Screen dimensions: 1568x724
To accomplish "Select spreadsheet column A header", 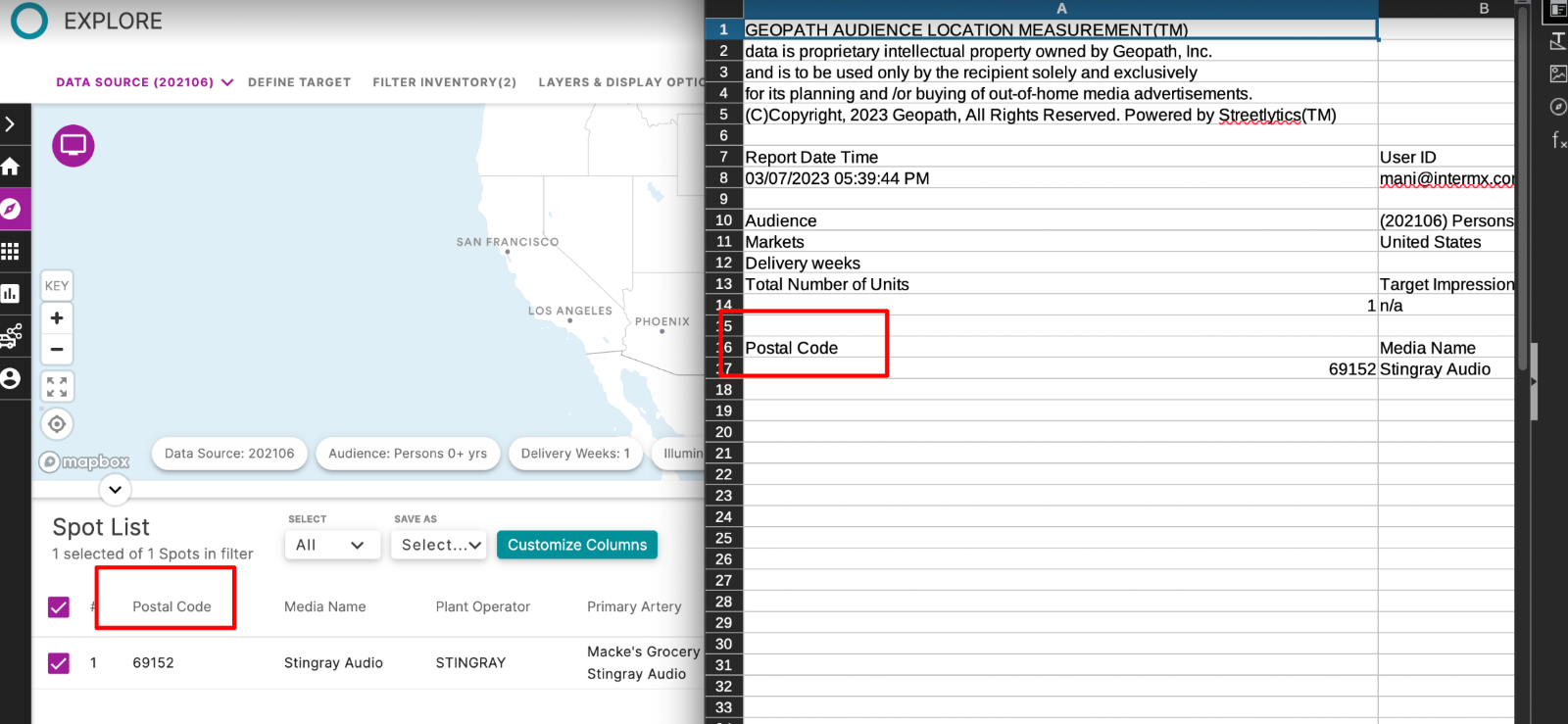I will (1060, 9).
